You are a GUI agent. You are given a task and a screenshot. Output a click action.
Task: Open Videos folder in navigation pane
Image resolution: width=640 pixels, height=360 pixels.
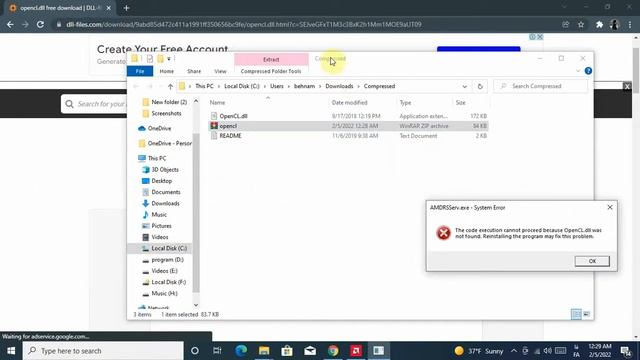coord(155,237)
